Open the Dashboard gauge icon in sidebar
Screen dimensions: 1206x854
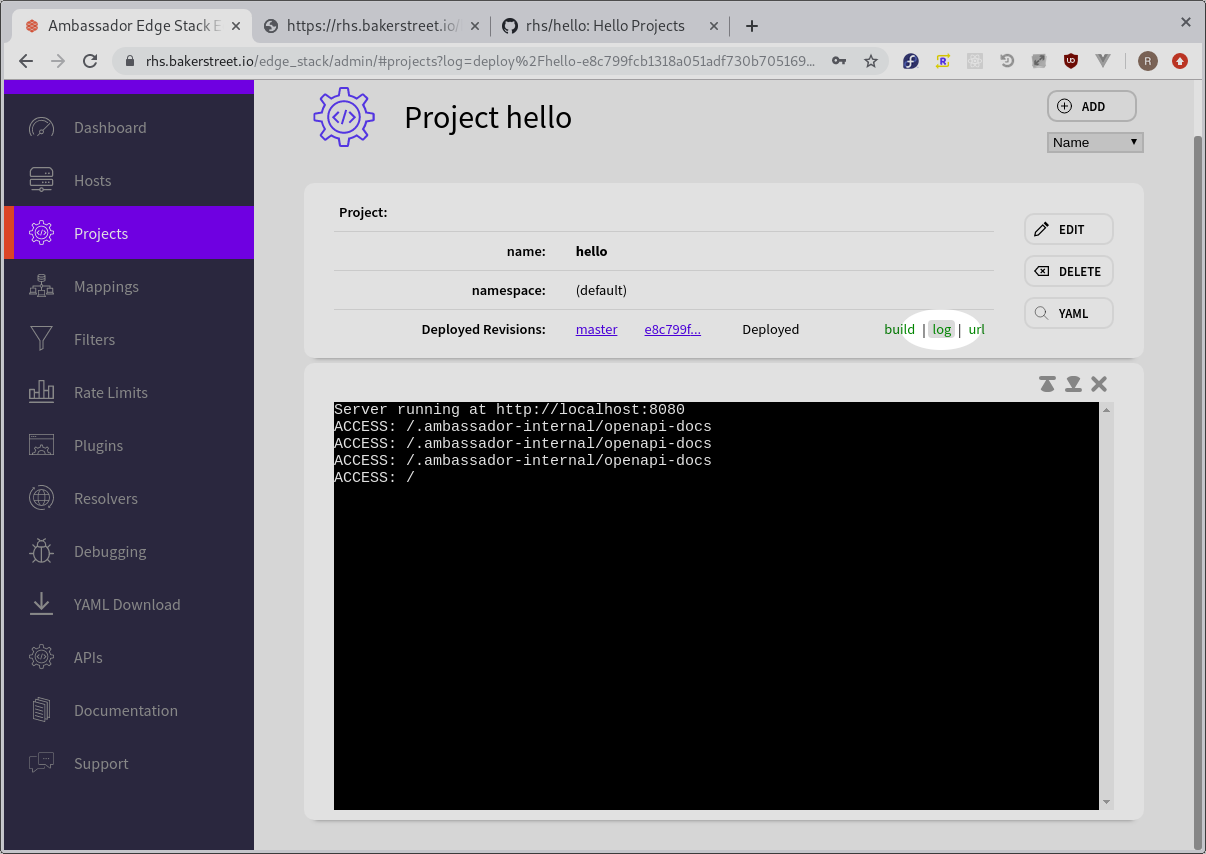[x=41, y=127]
